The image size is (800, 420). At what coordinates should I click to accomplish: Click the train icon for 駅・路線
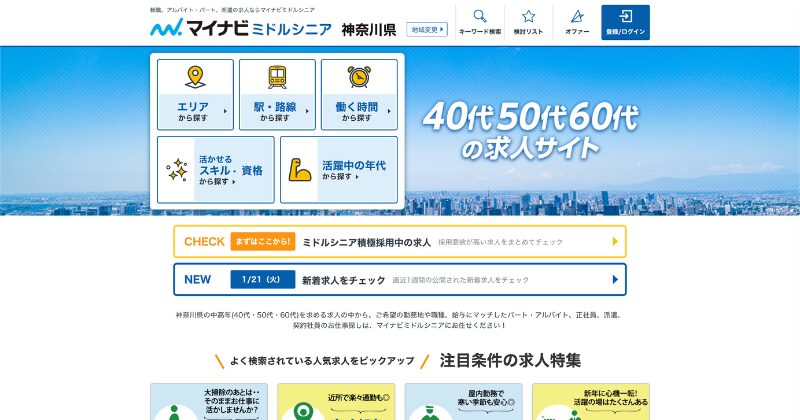click(277, 77)
